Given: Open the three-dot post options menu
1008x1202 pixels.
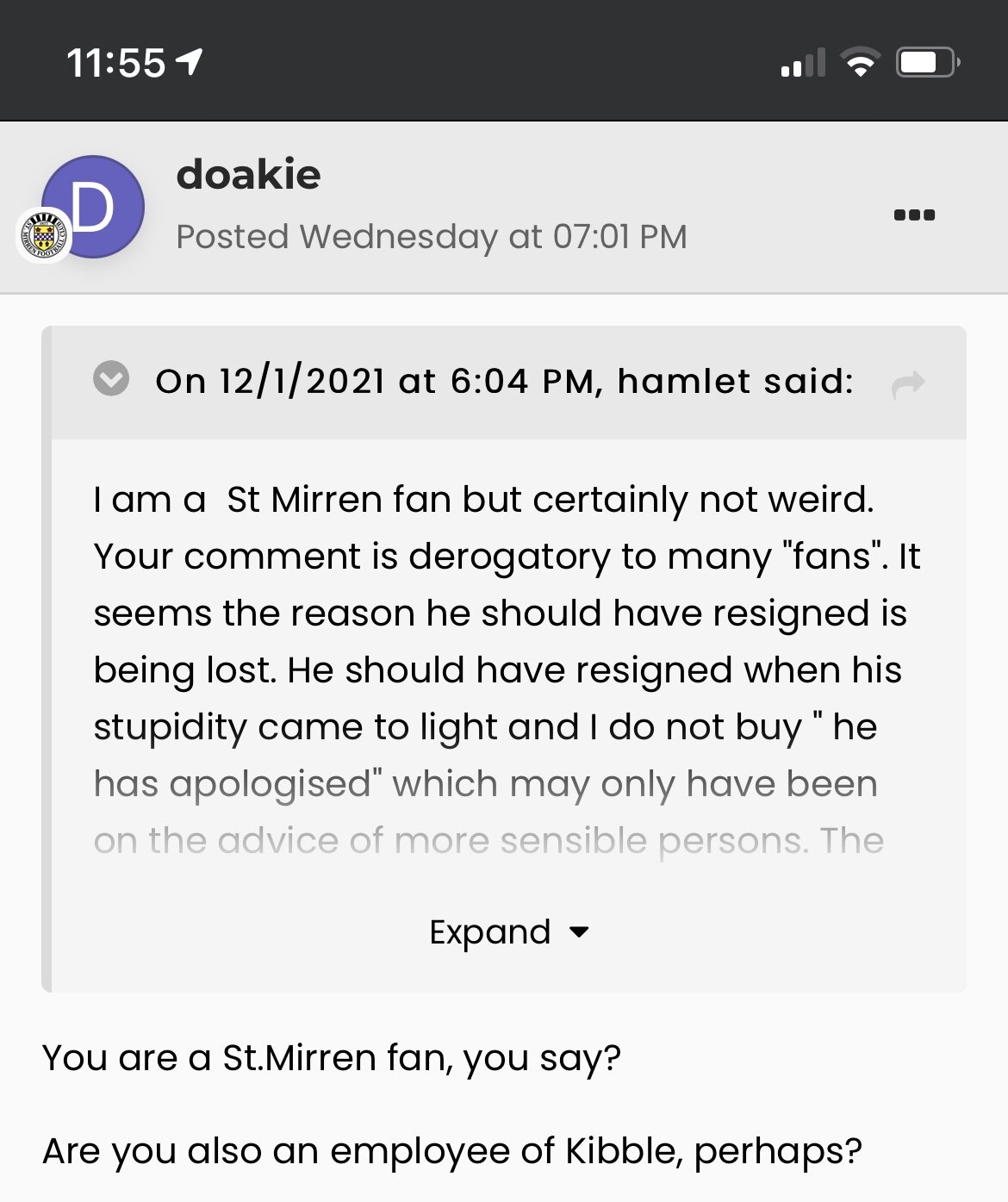Looking at the screenshot, I should point(914,215).
